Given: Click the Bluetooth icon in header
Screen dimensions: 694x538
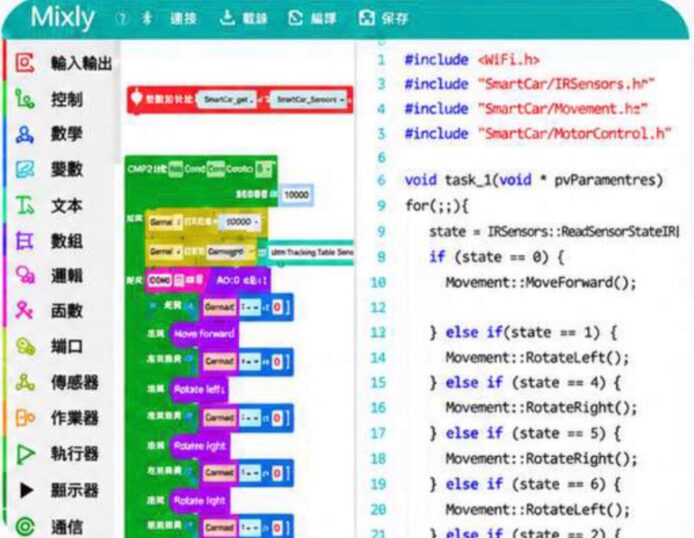Looking at the screenshot, I should [147, 18].
